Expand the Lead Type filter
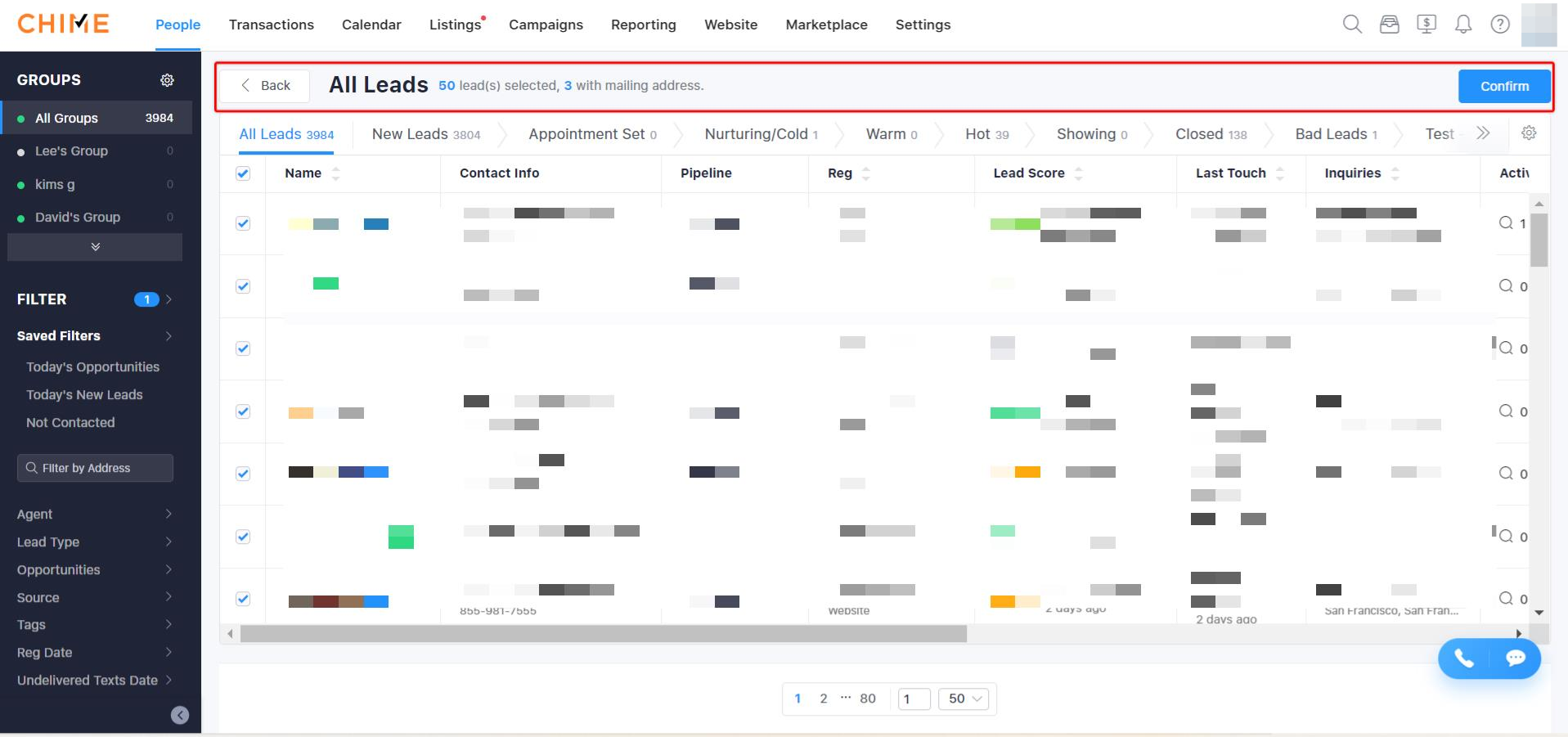Screen dimensions: 1568x737 tap(94, 542)
